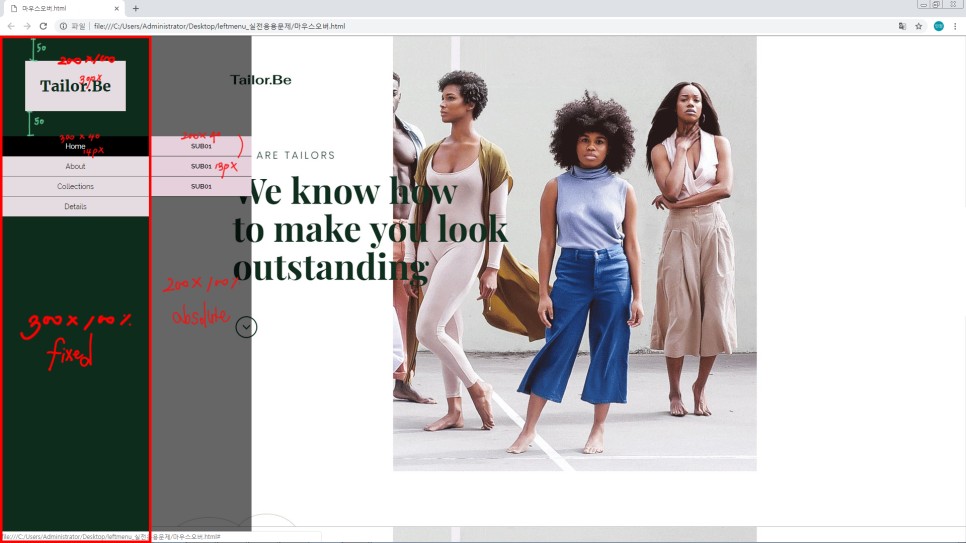966x543 pixels.
Task: Open a new tab with plus button
Action: pos(136,8)
